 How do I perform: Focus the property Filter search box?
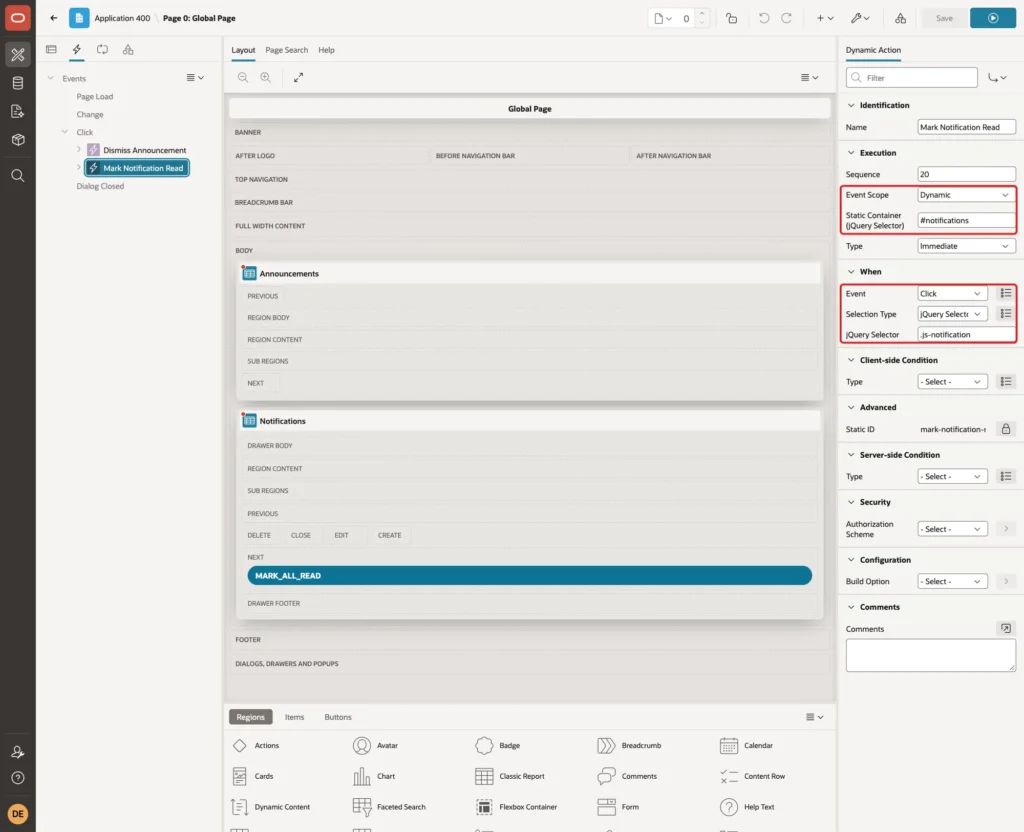[912, 78]
